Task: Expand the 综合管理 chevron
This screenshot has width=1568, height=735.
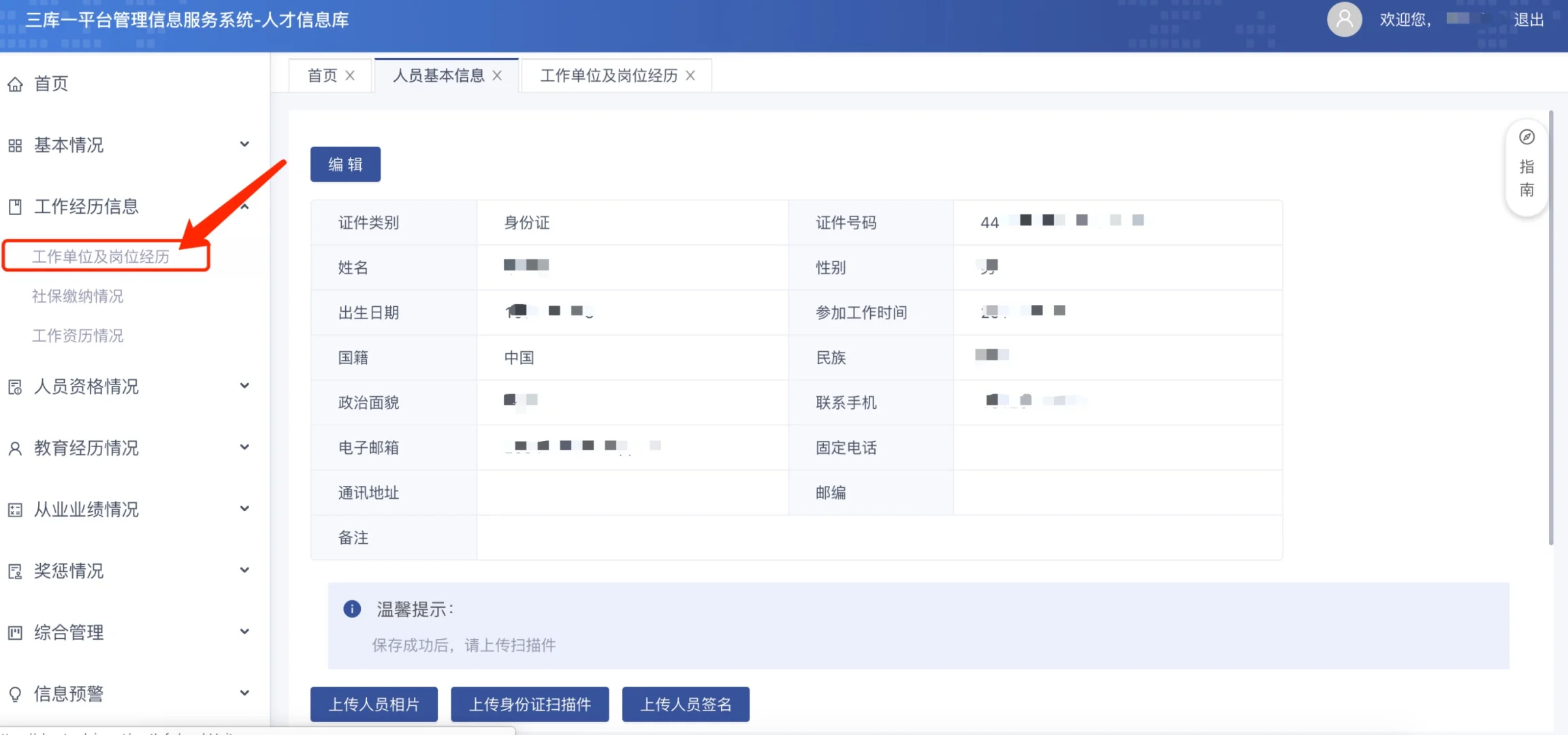Action: (x=244, y=632)
